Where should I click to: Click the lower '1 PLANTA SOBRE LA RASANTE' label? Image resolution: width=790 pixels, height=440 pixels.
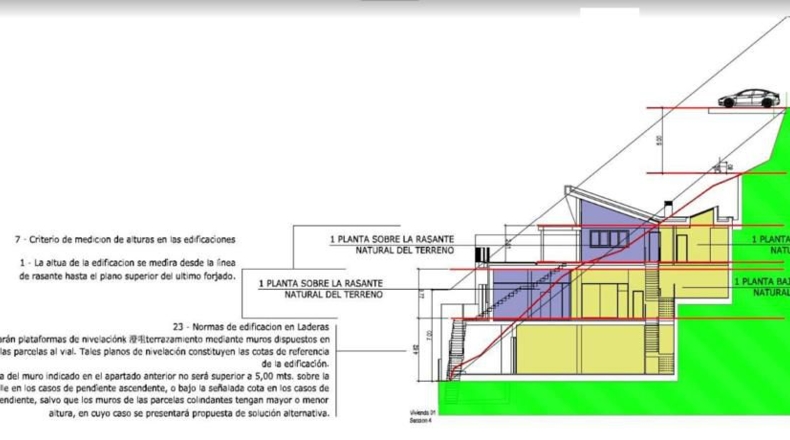click(320, 283)
